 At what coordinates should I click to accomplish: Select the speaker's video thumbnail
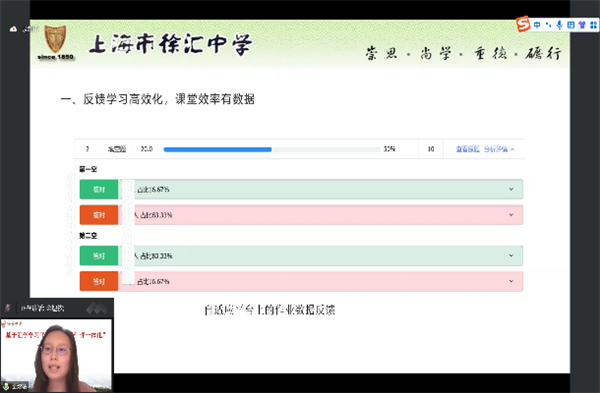(x=56, y=356)
